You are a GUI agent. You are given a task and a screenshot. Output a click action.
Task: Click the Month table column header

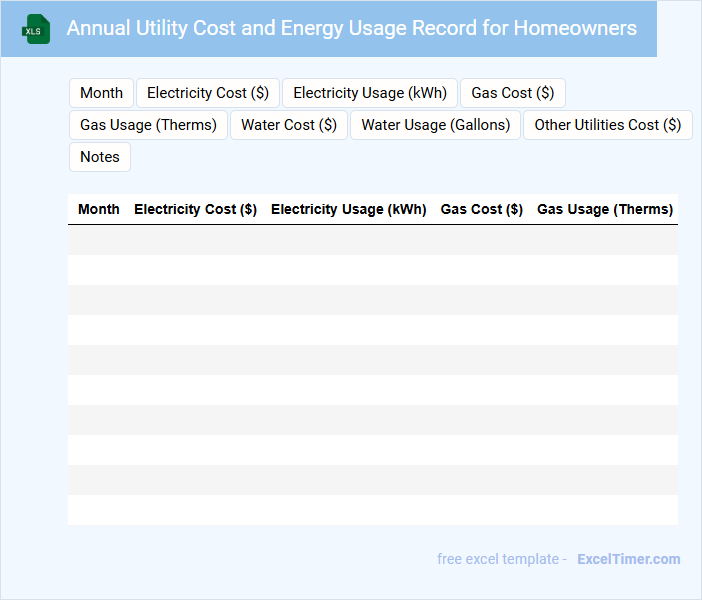pos(98,209)
